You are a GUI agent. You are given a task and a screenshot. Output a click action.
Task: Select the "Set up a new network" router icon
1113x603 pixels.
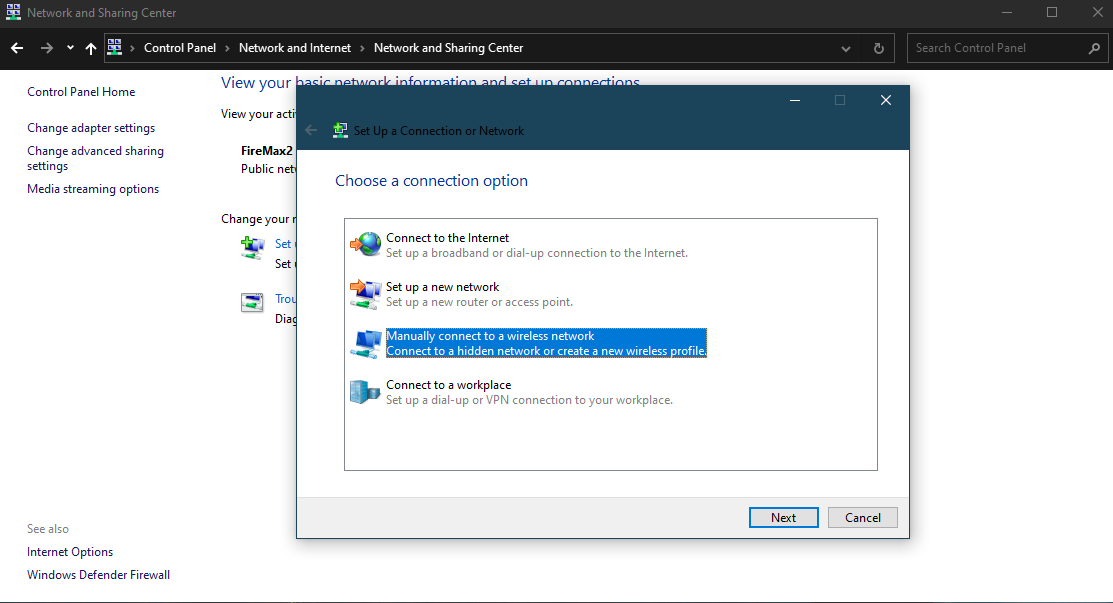[x=365, y=292]
